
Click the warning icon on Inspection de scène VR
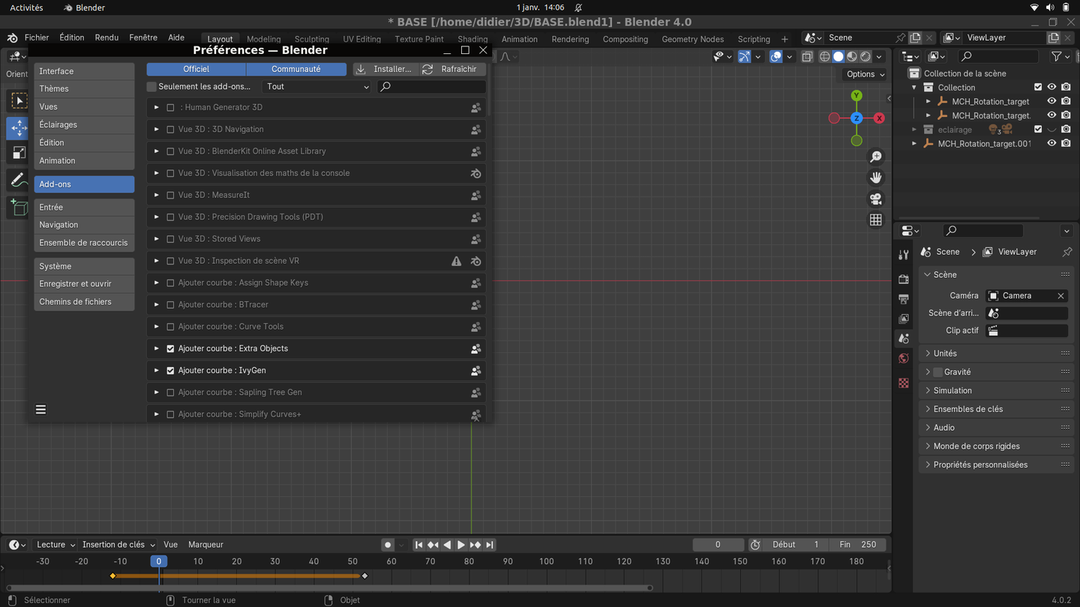(x=457, y=261)
